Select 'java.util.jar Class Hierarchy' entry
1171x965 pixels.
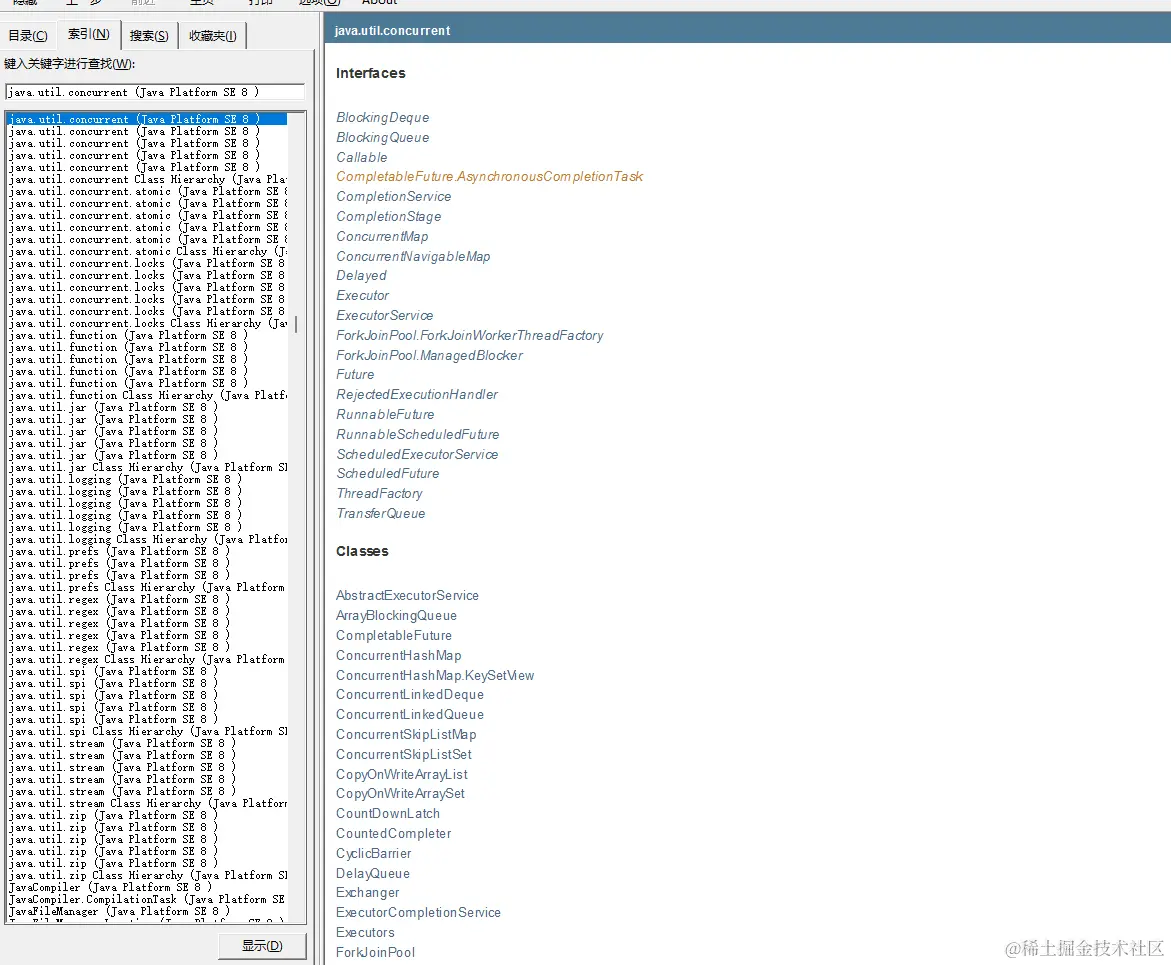[x=147, y=467]
